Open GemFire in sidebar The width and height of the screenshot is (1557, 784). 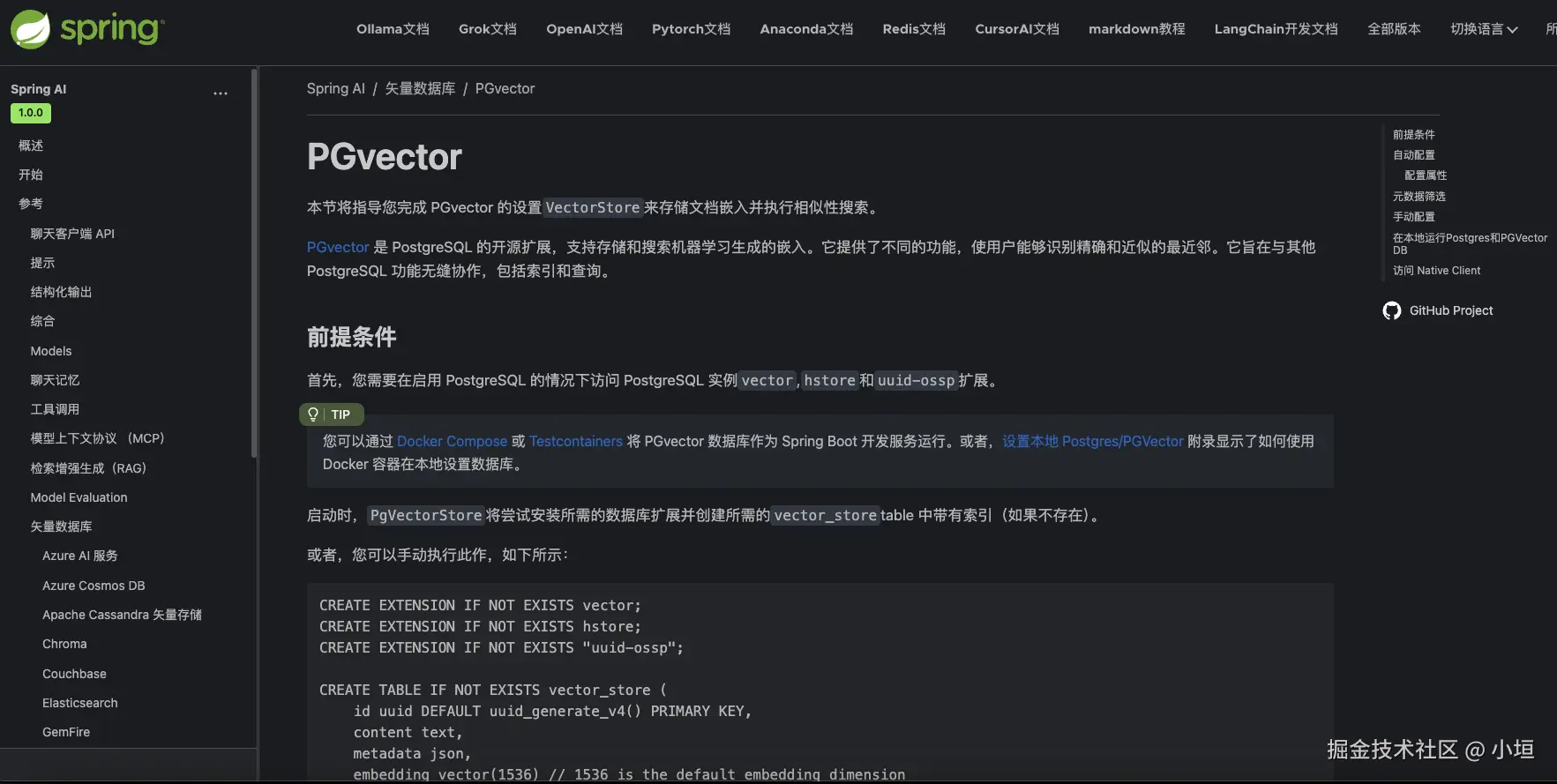(66, 732)
